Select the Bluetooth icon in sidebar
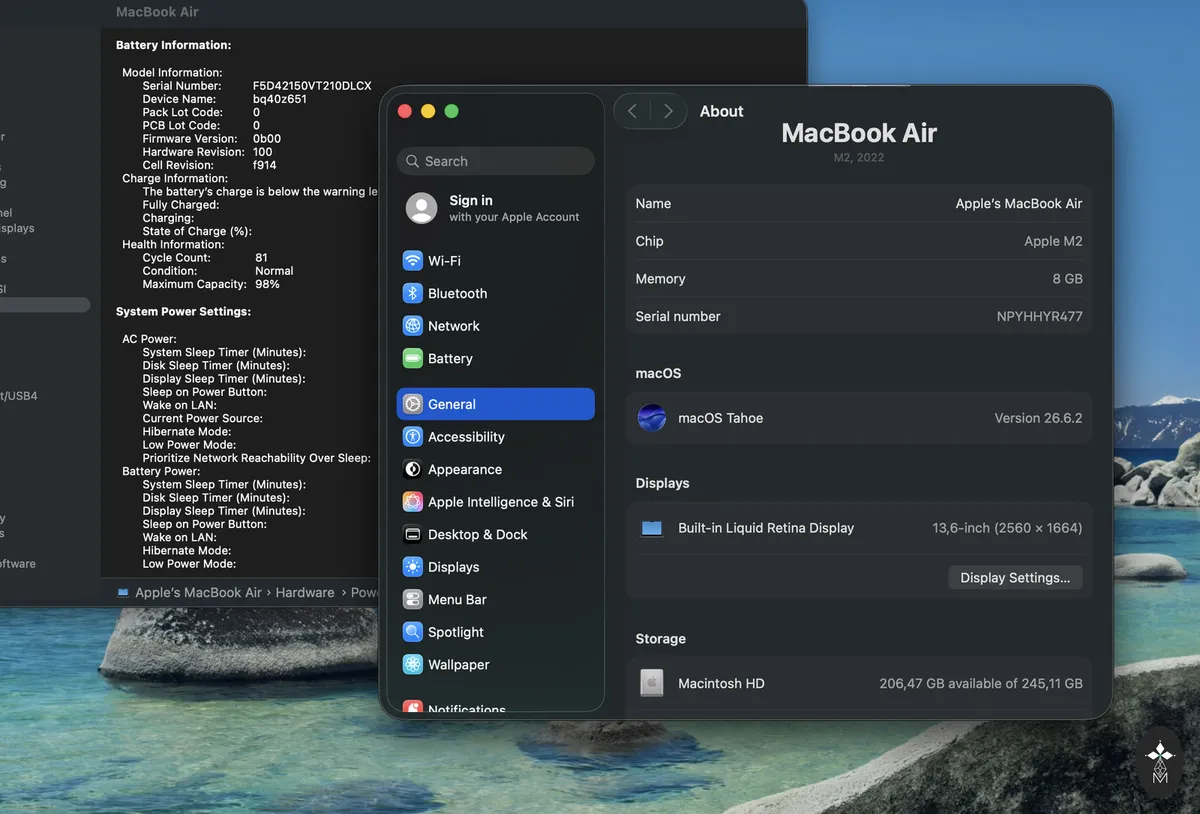This screenshot has width=1200, height=814. [412, 293]
